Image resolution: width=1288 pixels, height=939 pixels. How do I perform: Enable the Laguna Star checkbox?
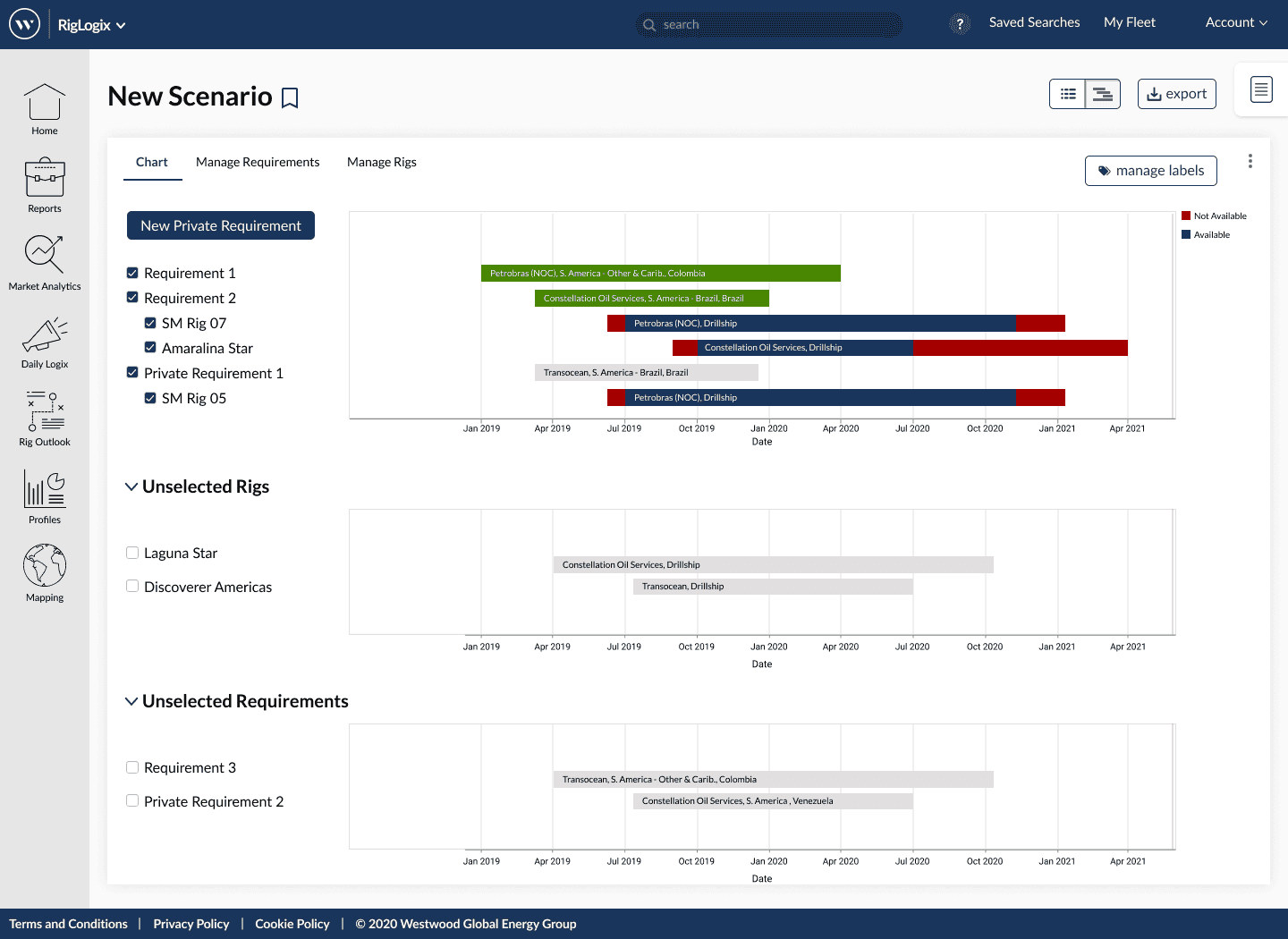point(132,553)
